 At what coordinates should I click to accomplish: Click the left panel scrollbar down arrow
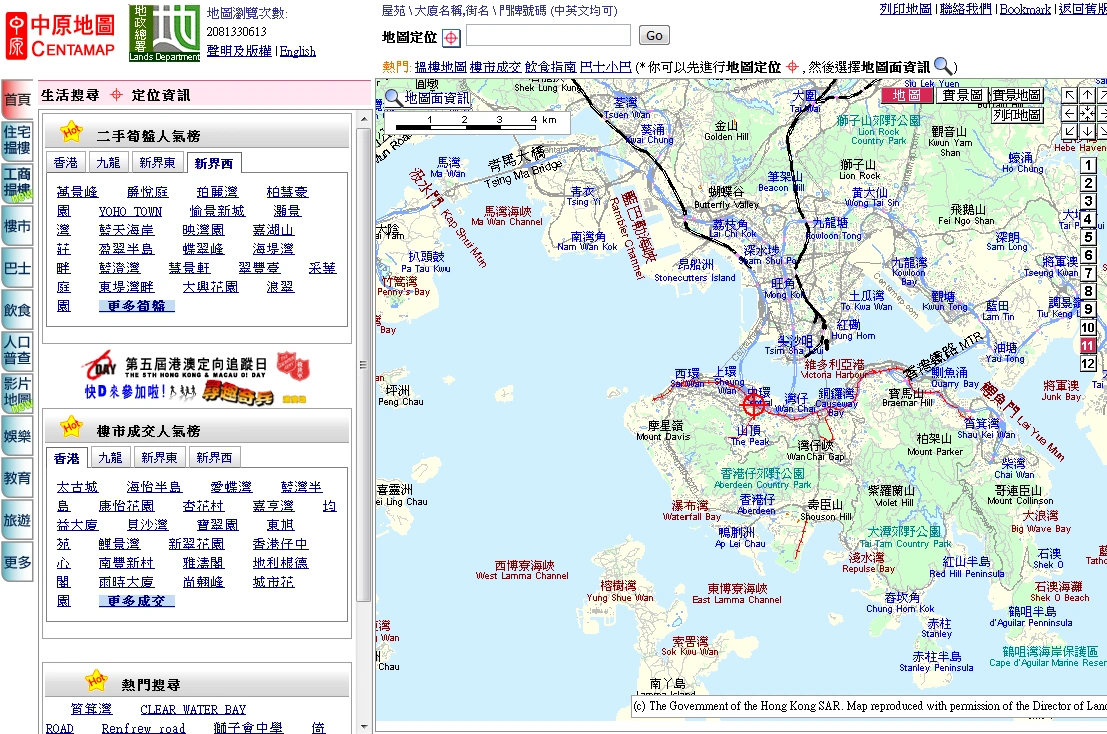tap(364, 725)
